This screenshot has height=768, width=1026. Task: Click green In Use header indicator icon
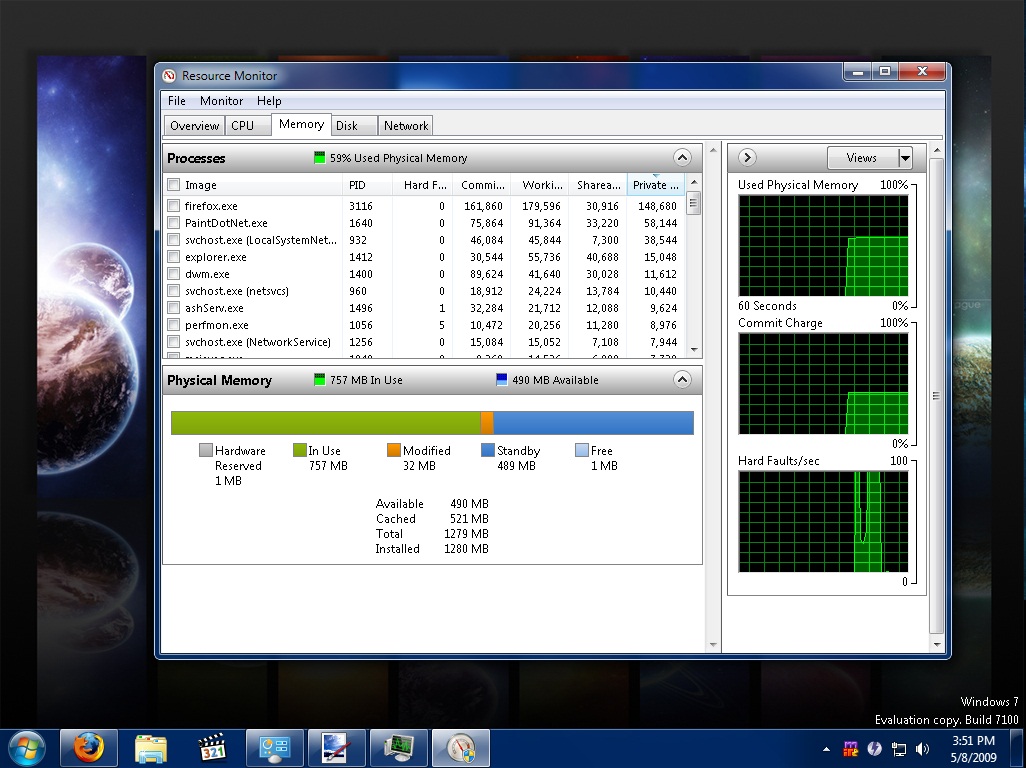(319, 379)
